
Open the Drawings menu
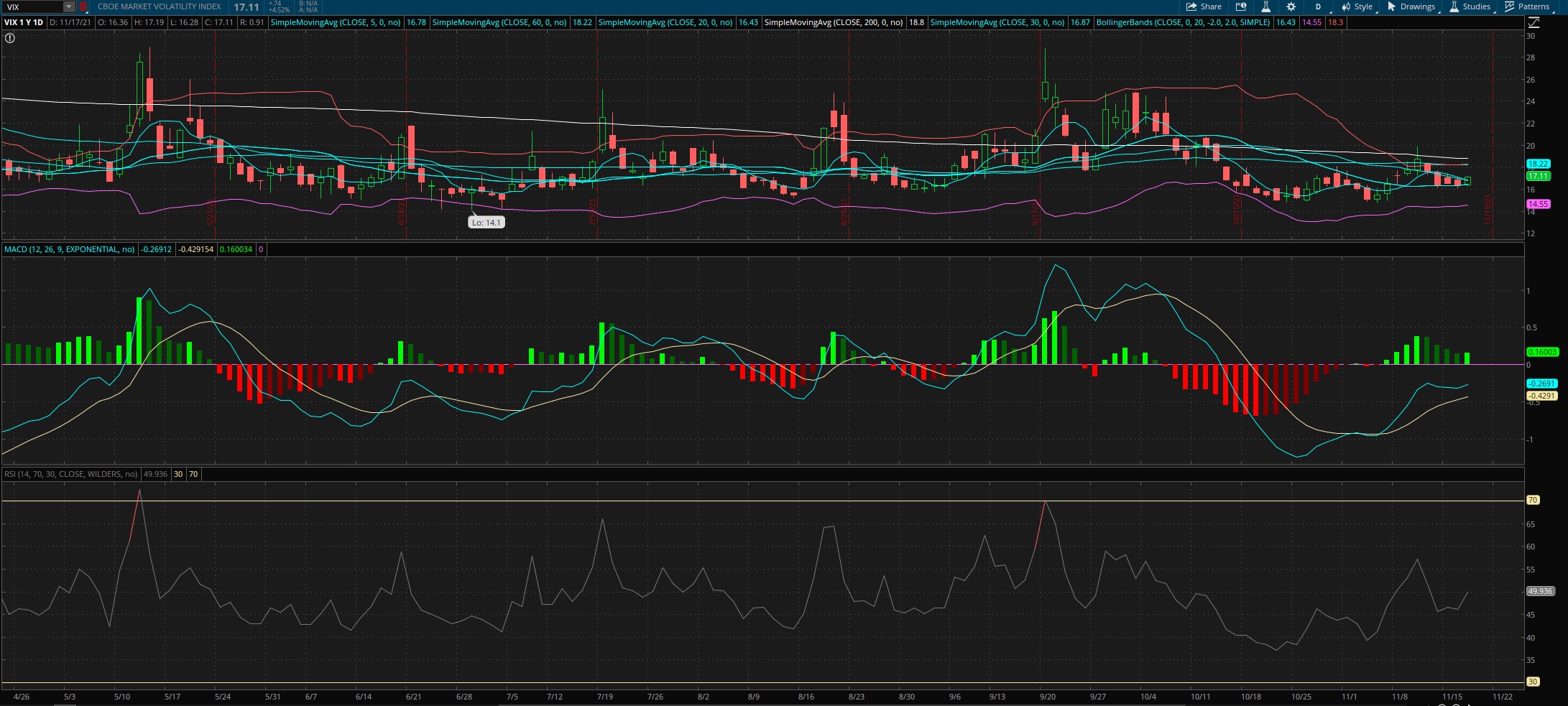coord(1411,6)
